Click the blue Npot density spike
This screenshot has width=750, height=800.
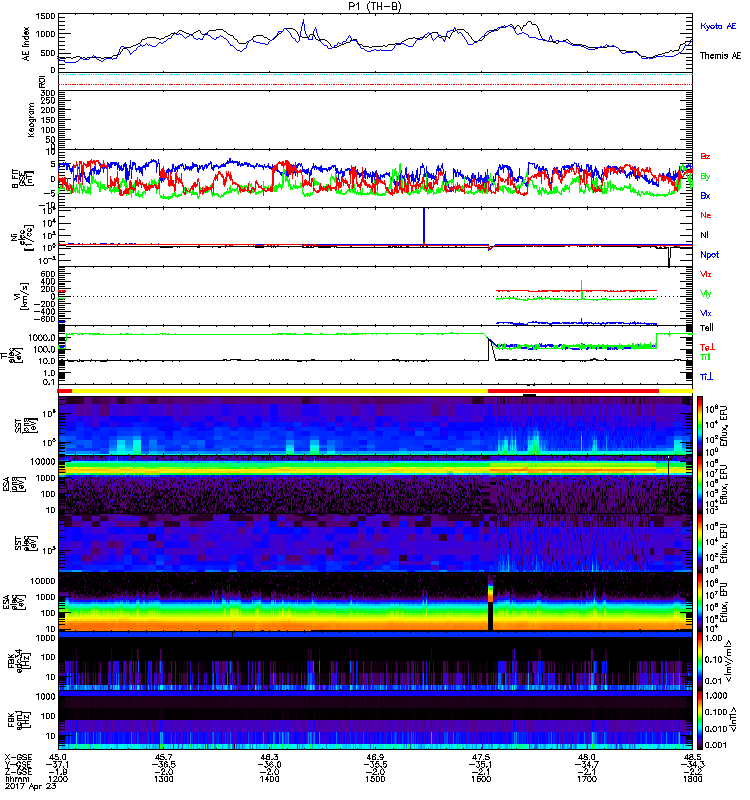tap(423, 226)
